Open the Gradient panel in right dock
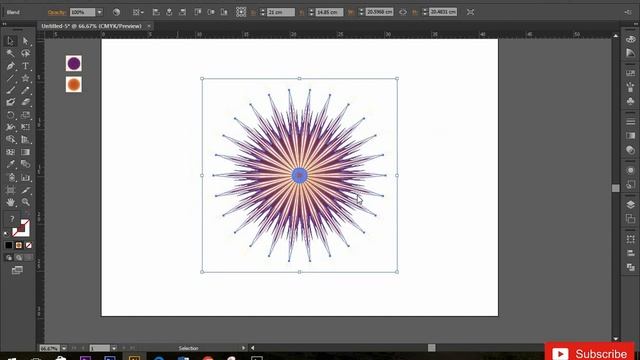The image size is (640, 360). [x=630, y=136]
